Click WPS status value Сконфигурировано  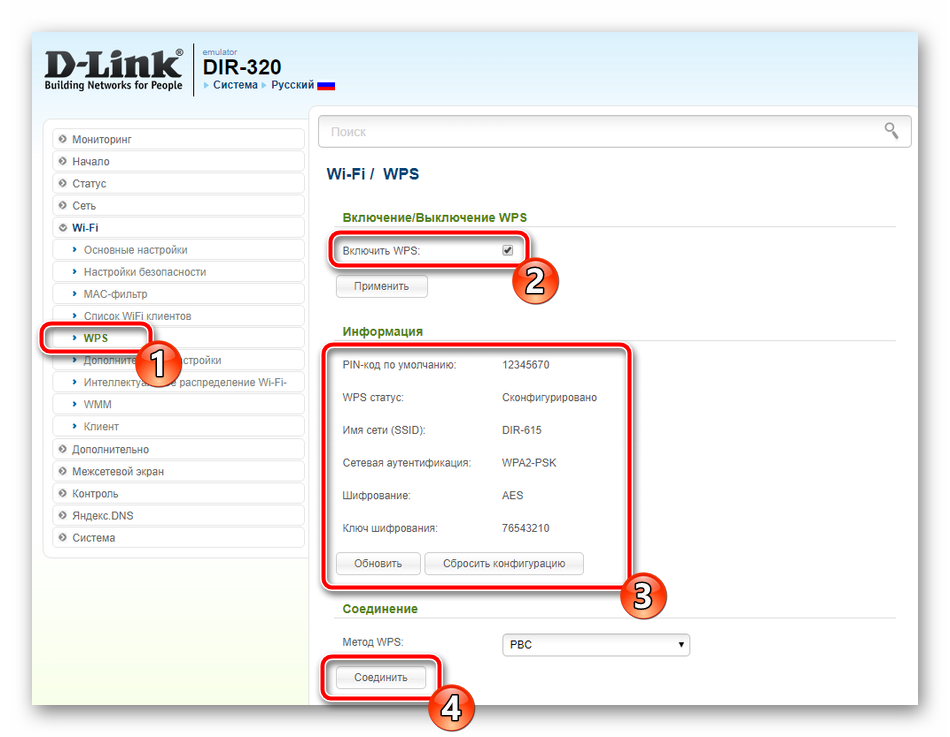coord(550,398)
